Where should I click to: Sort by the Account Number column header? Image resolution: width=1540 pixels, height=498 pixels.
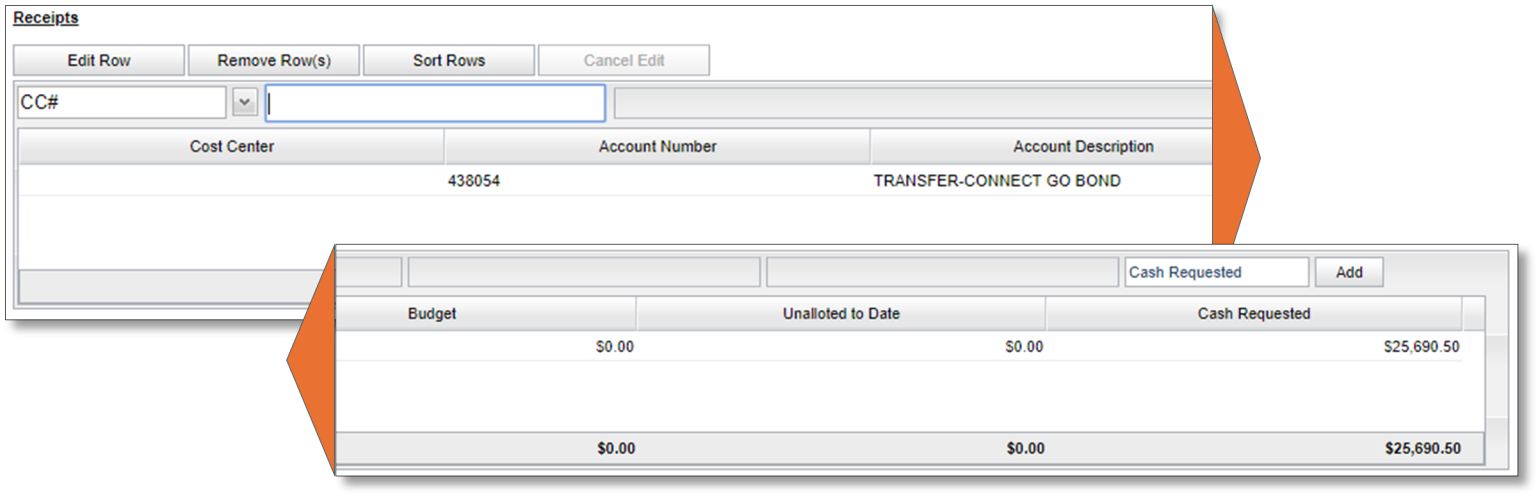[657, 146]
